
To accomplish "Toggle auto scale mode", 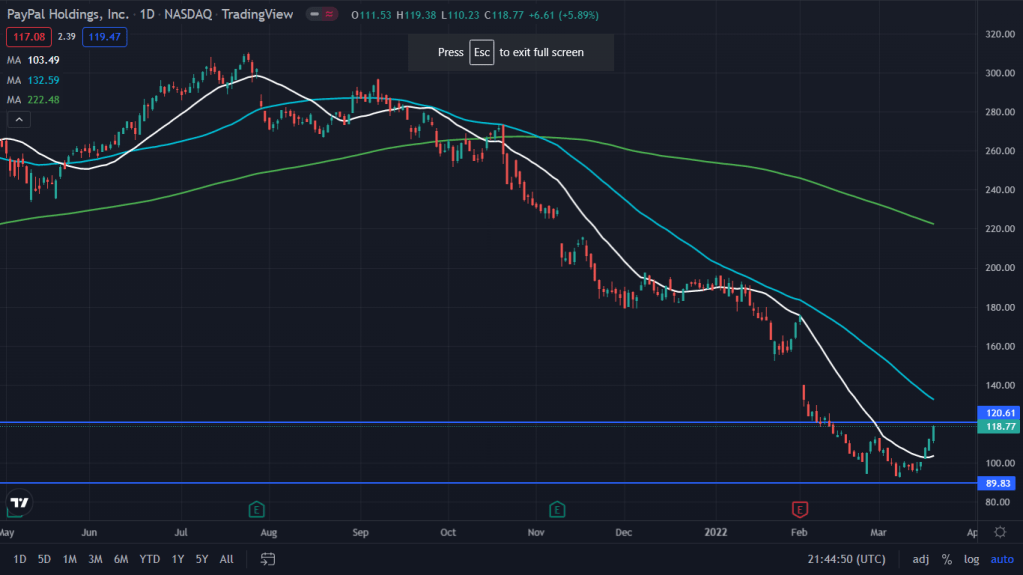I will (1001, 558).
